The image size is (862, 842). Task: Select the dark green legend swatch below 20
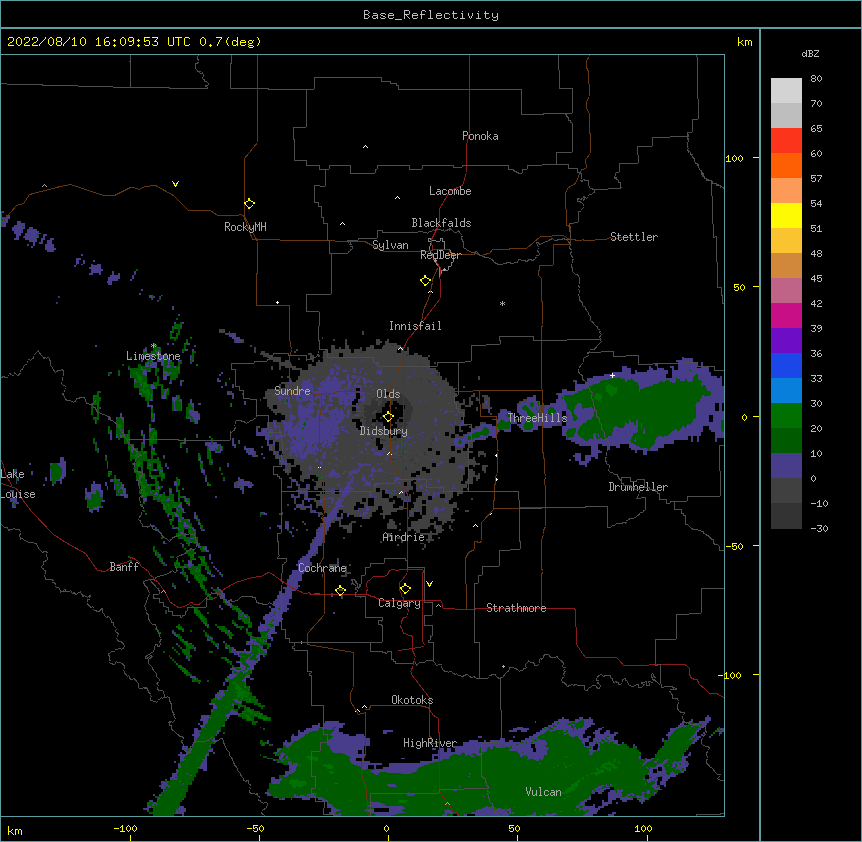click(786, 440)
